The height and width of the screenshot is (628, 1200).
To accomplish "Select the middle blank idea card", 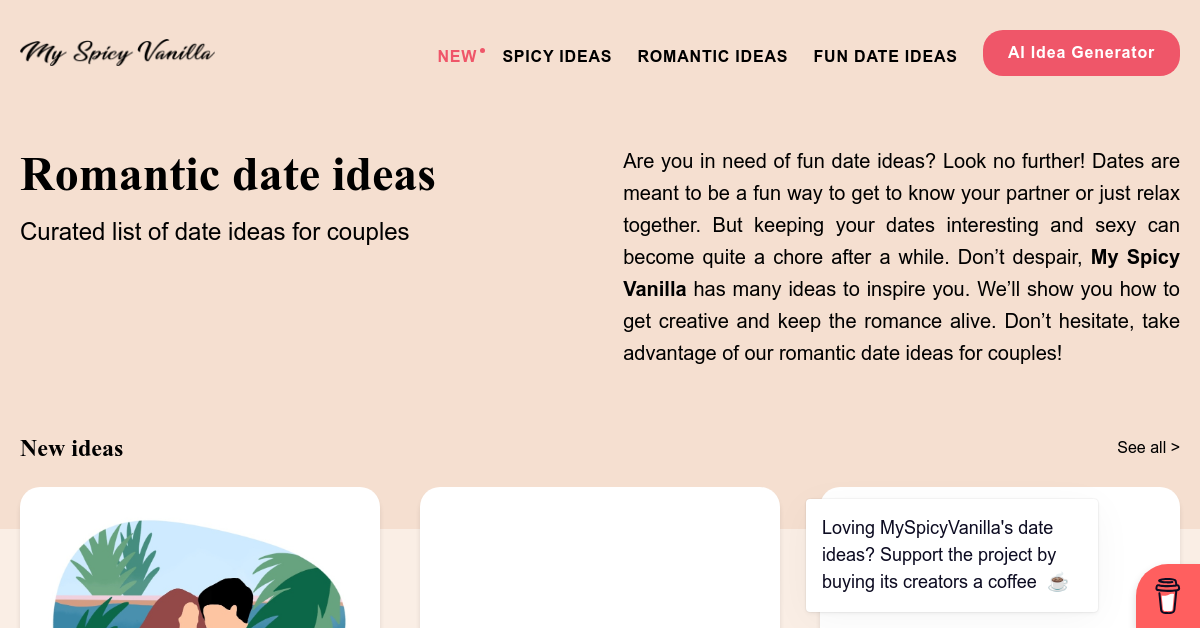I will click(600, 558).
